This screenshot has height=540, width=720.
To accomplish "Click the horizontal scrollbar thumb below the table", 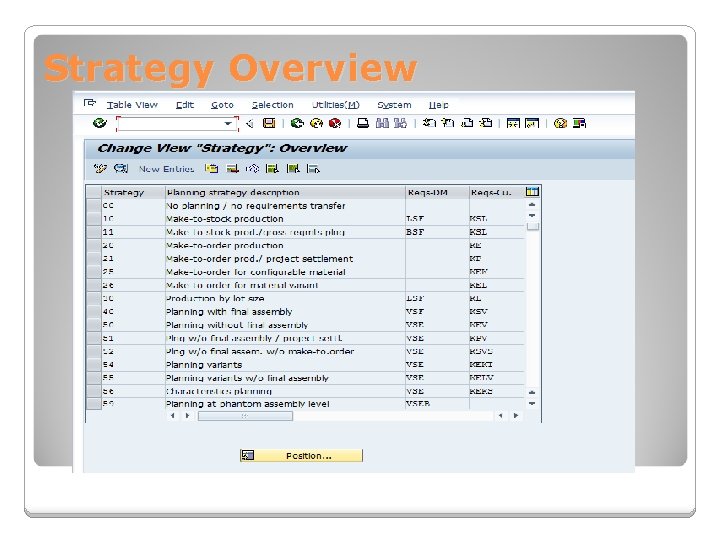I will point(245,416).
